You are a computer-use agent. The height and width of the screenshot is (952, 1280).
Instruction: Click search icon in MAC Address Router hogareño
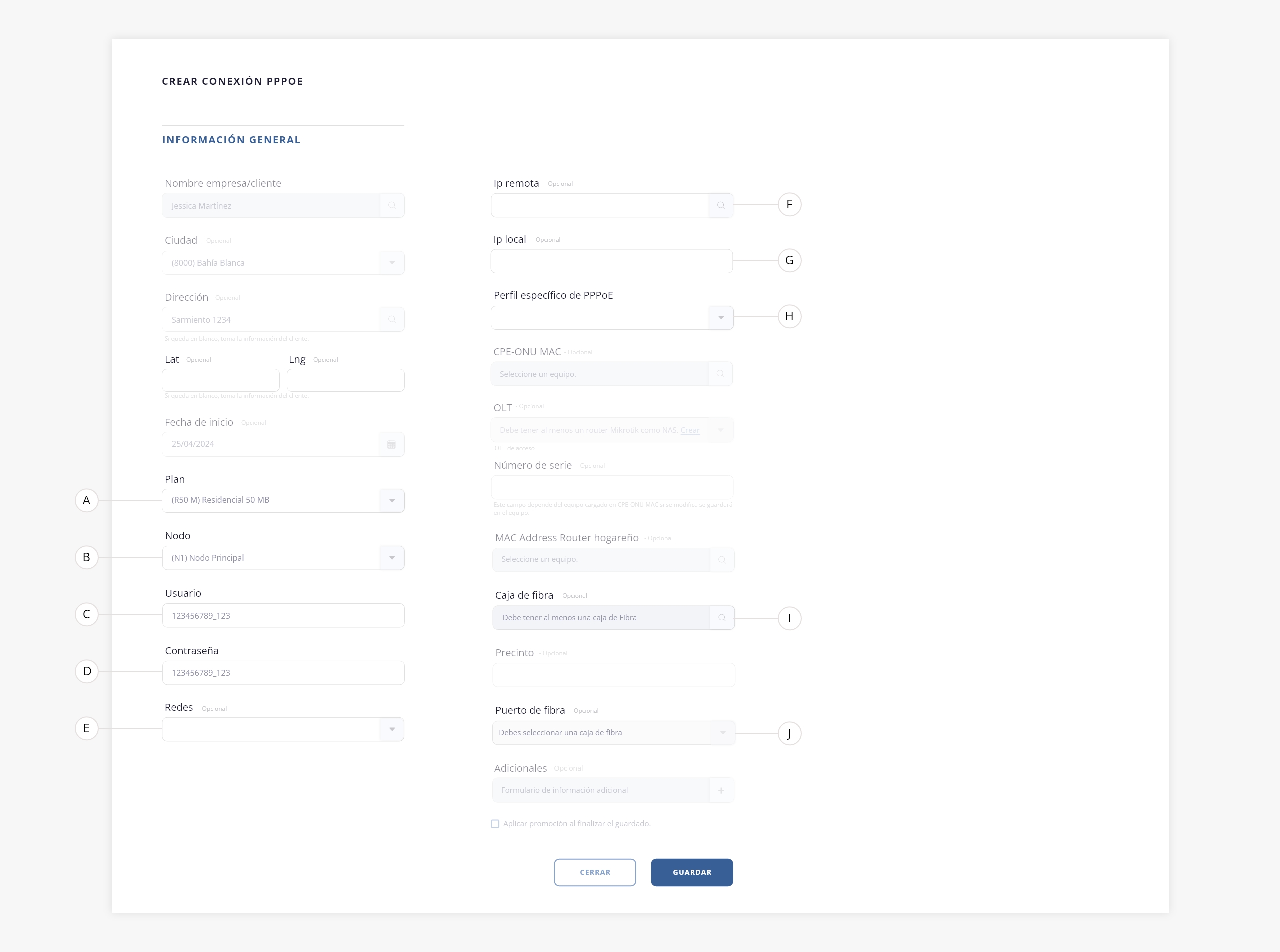[x=722, y=559]
